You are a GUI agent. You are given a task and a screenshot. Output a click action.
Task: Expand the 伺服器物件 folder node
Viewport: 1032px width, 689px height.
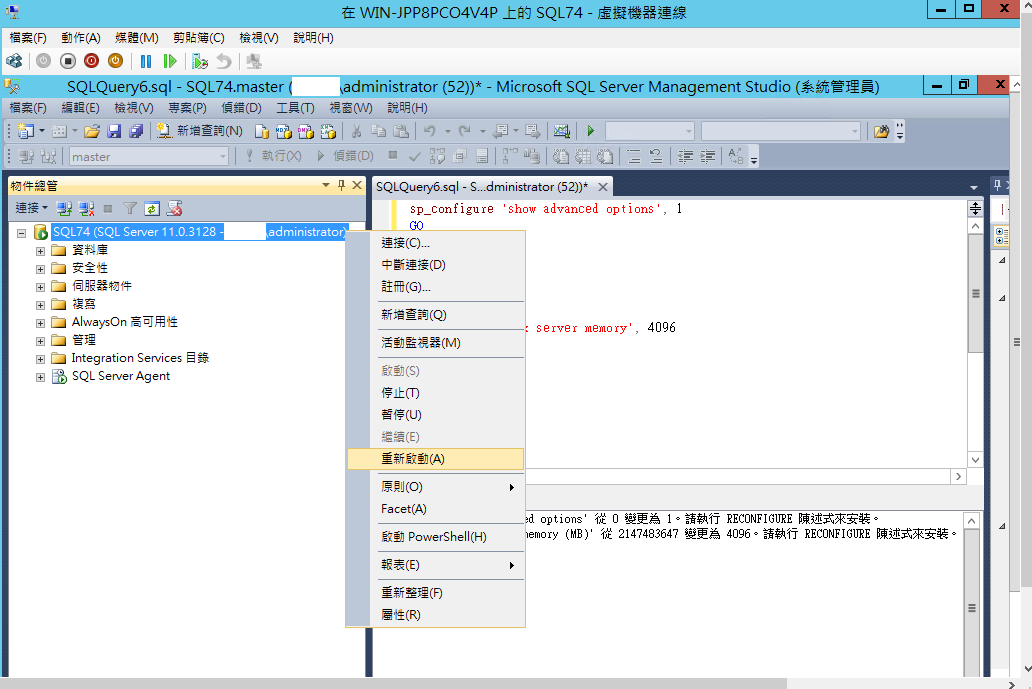click(40, 287)
